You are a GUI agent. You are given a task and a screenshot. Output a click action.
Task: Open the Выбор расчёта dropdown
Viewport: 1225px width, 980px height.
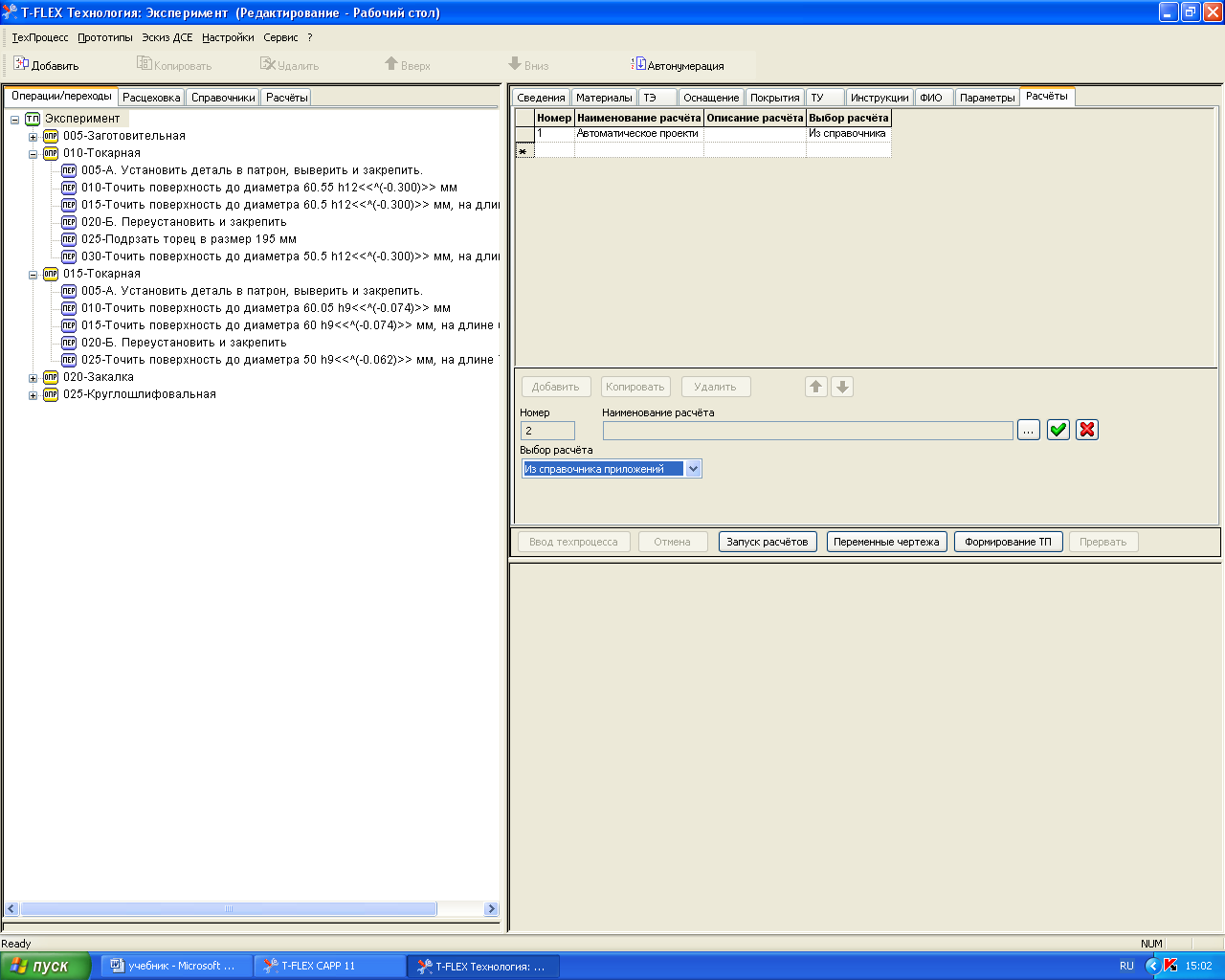[x=693, y=469]
